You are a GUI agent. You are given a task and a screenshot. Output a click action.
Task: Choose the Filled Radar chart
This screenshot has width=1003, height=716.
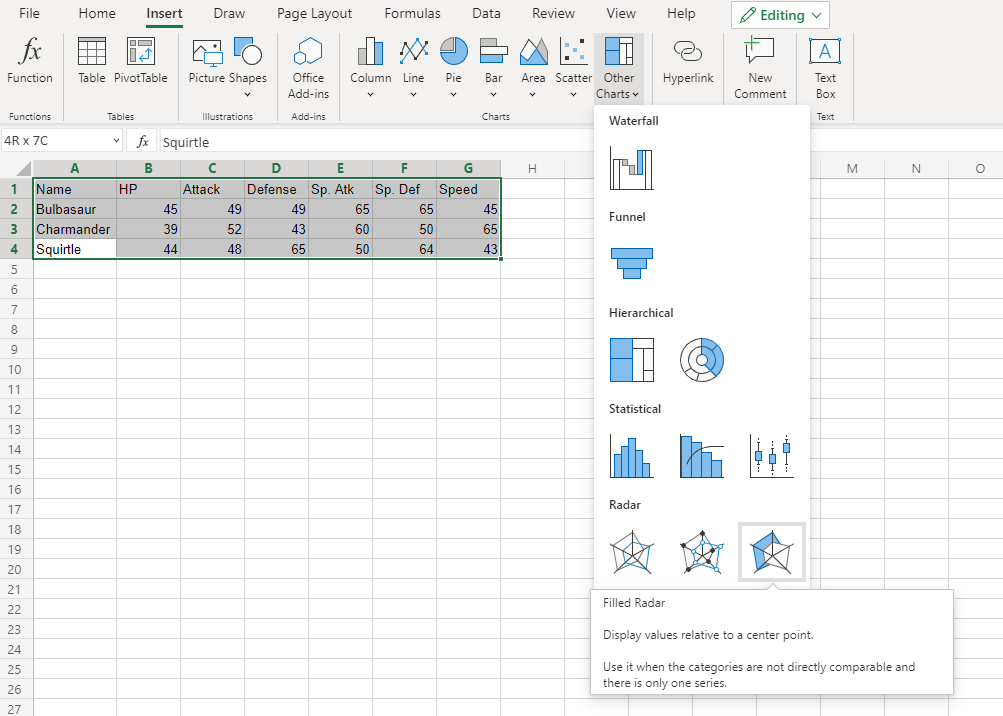(x=771, y=552)
